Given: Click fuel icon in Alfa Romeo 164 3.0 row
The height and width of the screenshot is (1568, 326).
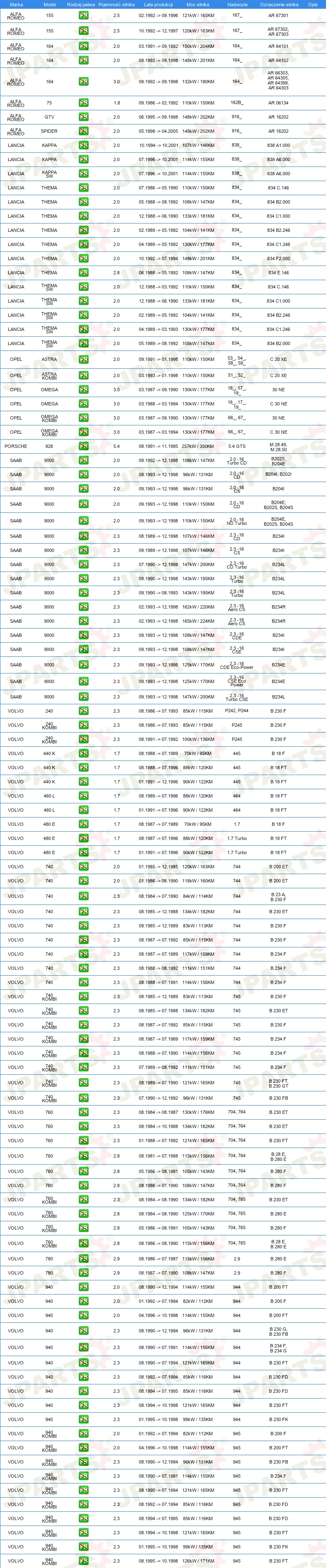Looking at the screenshot, I should (x=83, y=82).
